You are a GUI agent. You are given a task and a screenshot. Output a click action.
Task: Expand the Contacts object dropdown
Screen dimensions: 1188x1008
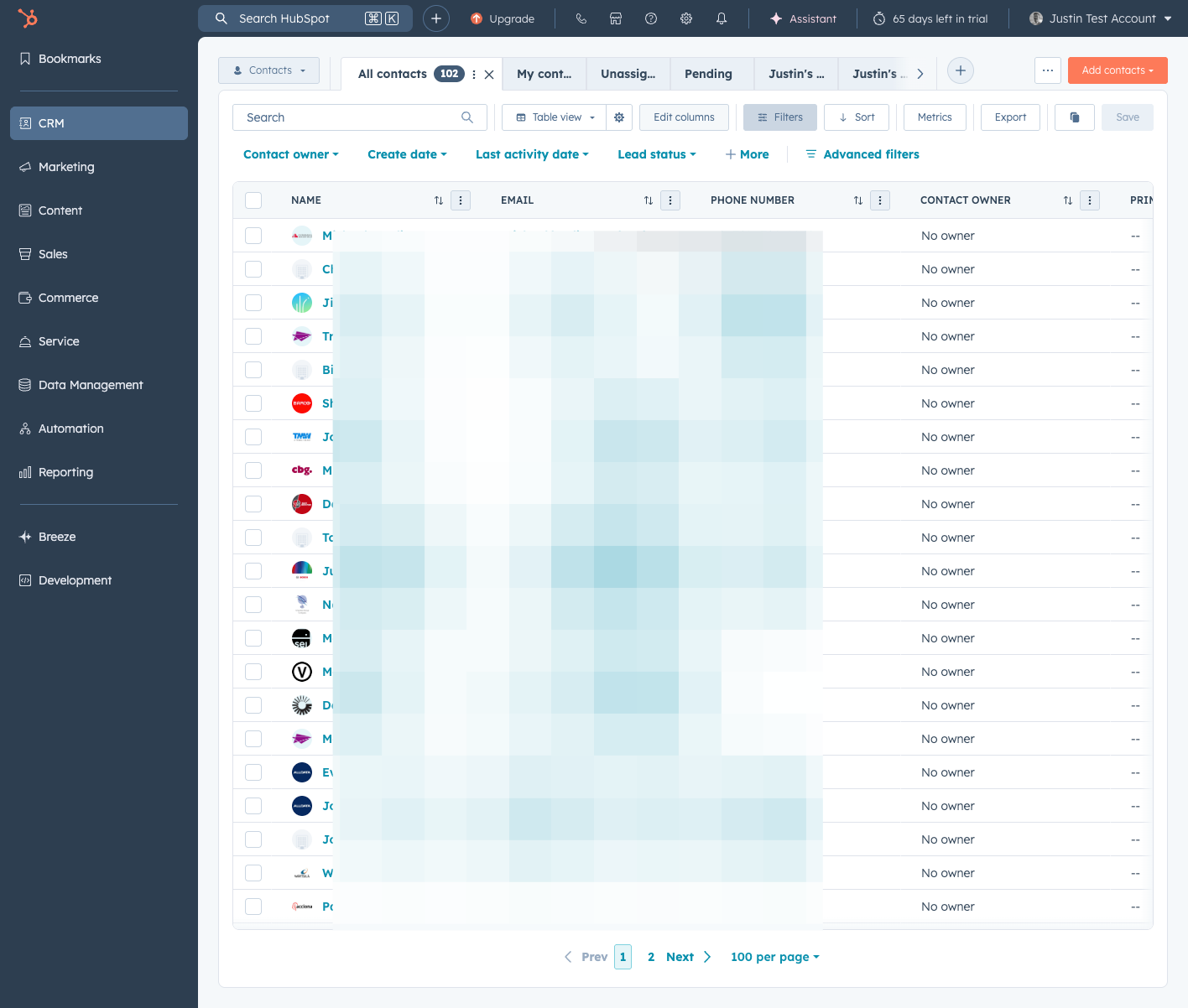pos(269,70)
